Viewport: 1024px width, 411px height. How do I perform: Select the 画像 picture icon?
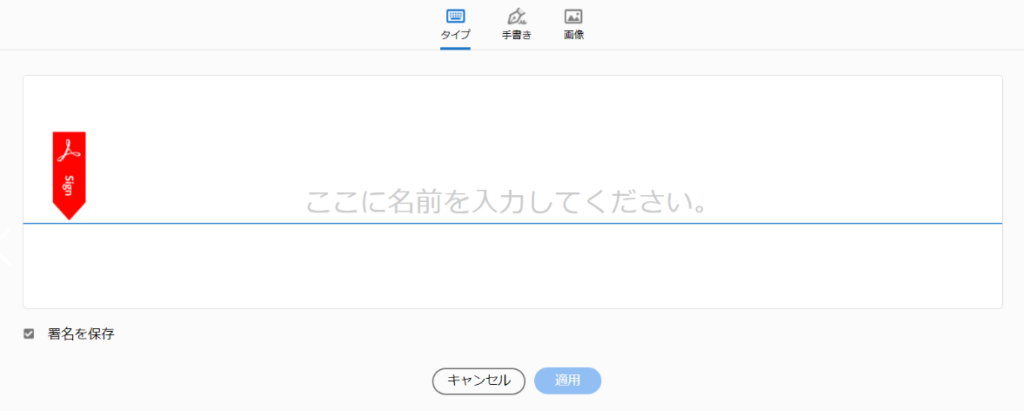[x=573, y=17]
